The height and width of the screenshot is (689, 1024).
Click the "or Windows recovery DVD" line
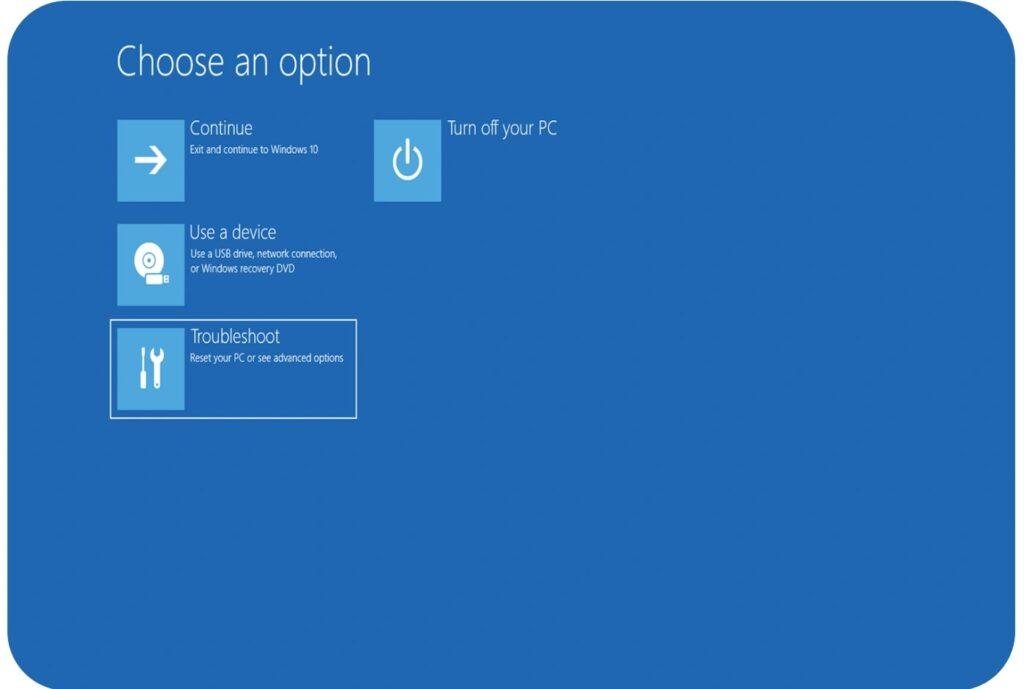coord(242,268)
